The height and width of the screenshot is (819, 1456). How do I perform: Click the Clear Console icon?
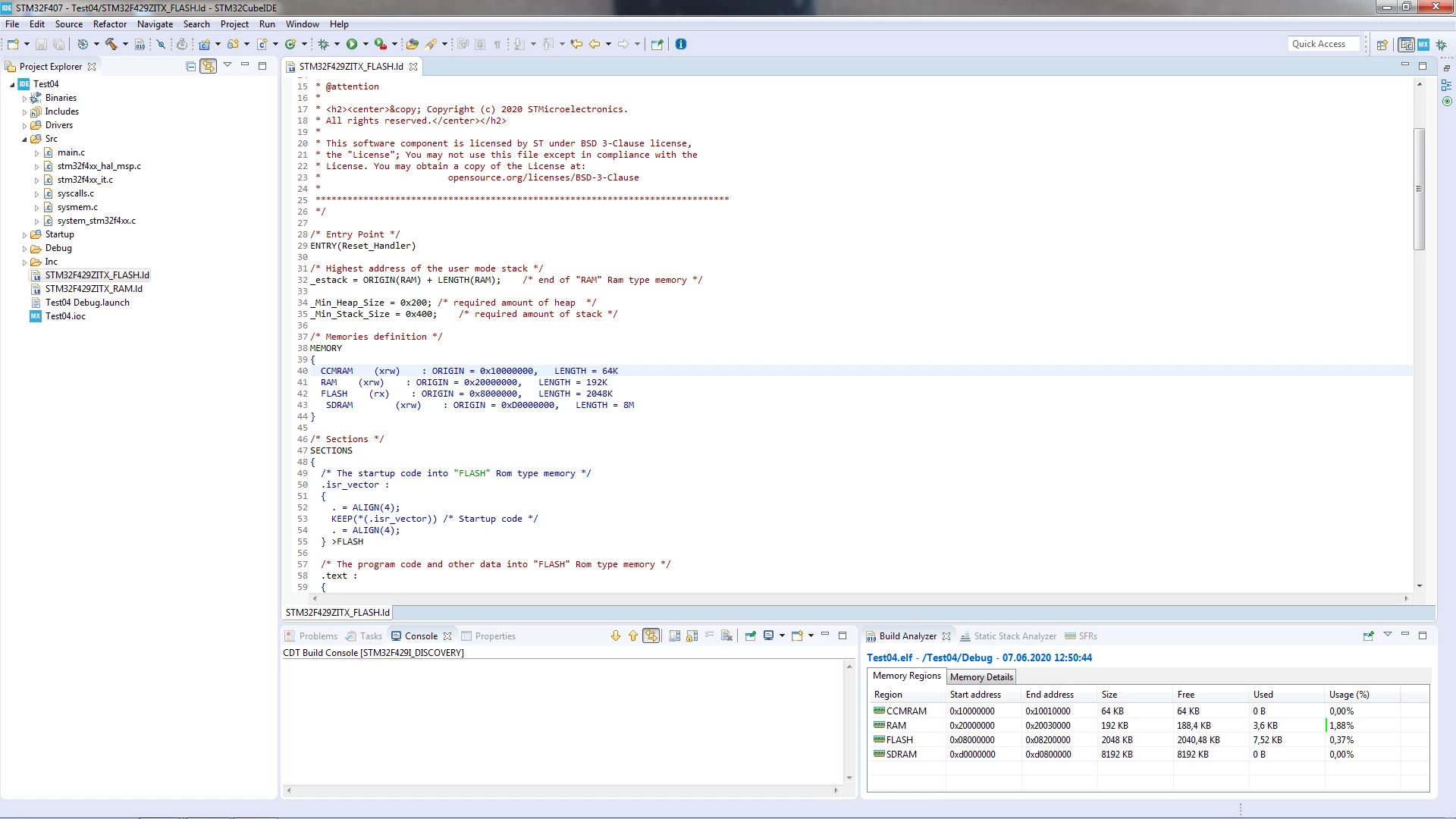(727, 635)
